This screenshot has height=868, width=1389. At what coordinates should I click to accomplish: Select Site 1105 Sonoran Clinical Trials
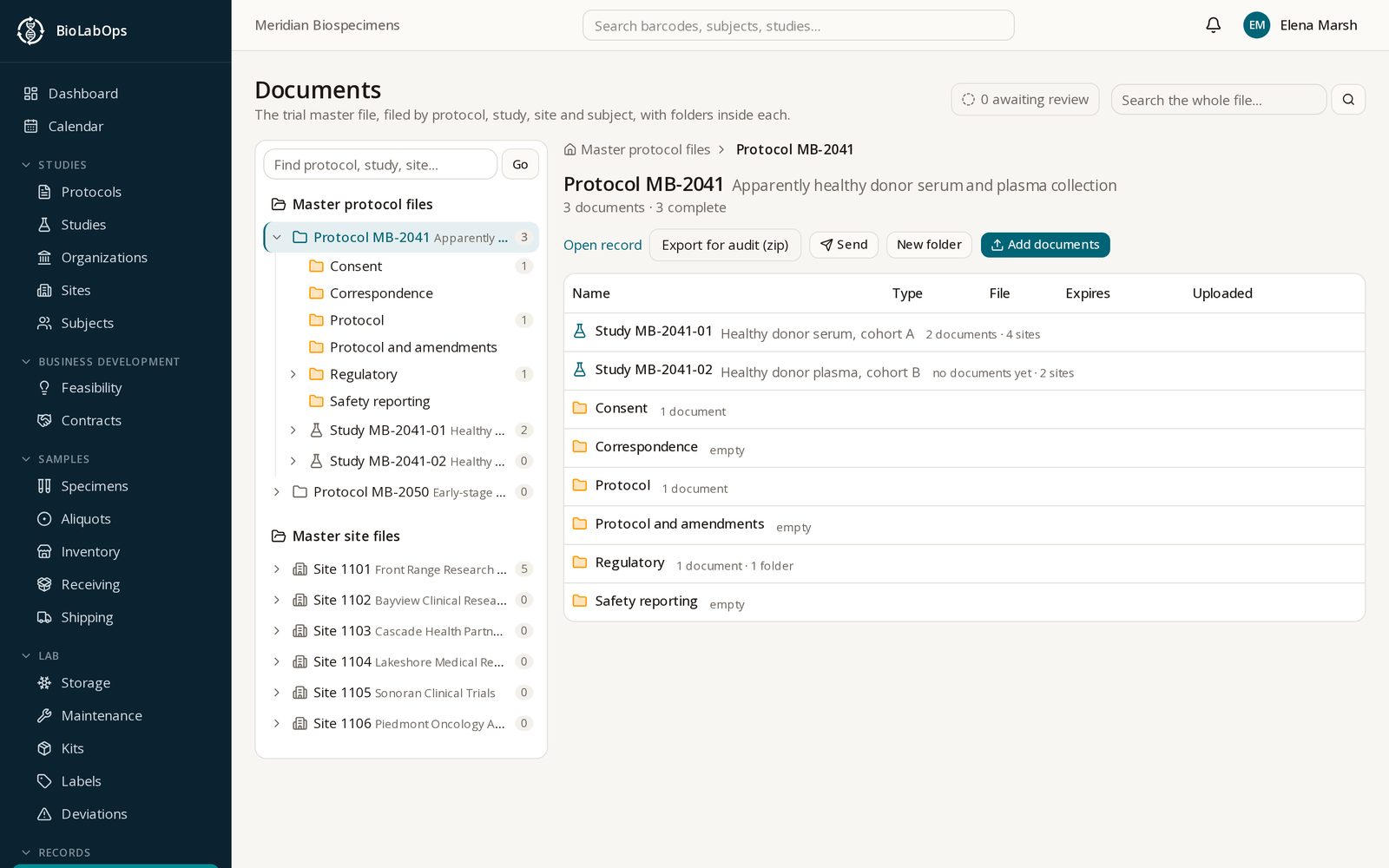pos(401,693)
